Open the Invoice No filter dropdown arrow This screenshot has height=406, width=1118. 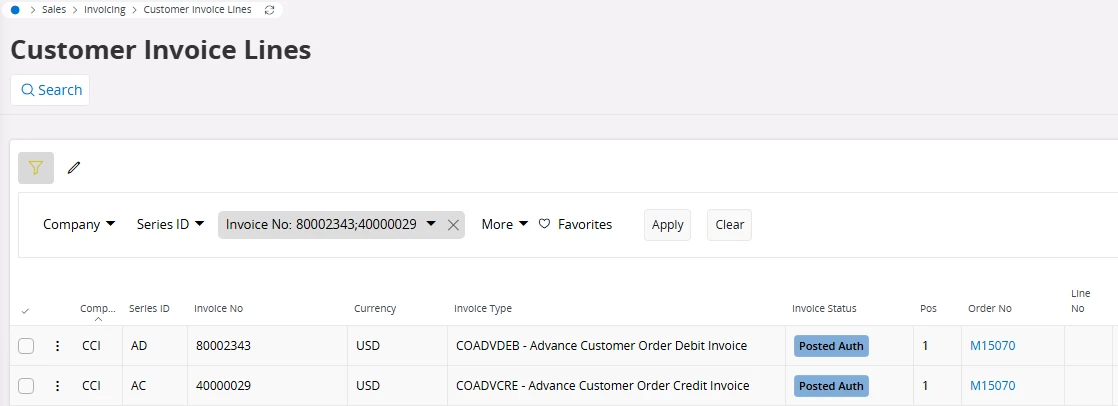(431, 224)
